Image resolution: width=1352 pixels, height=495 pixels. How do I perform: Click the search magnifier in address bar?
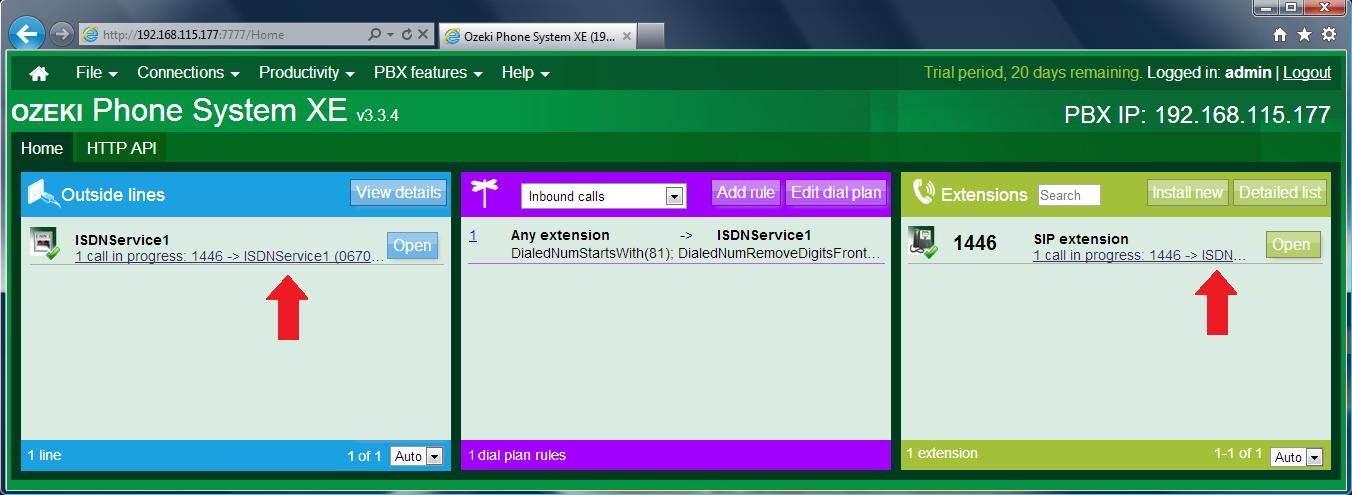(x=375, y=34)
